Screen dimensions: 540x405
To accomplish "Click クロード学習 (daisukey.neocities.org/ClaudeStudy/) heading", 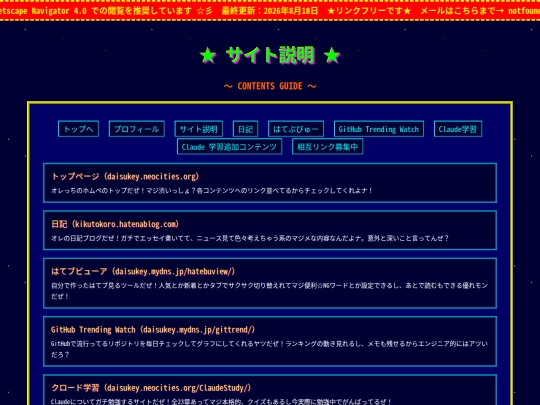I will pos(151,388).
